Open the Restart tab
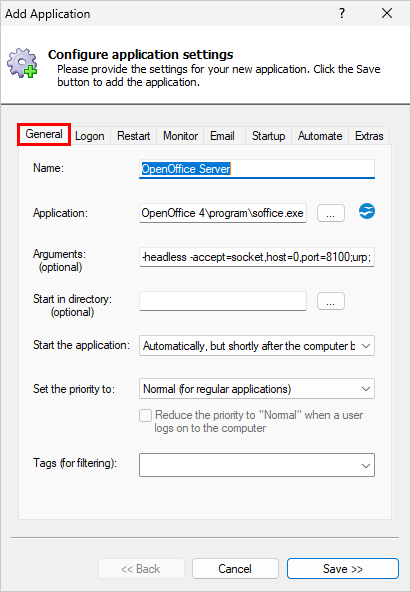Screen dimensions: 411x592 pos(134,136)
